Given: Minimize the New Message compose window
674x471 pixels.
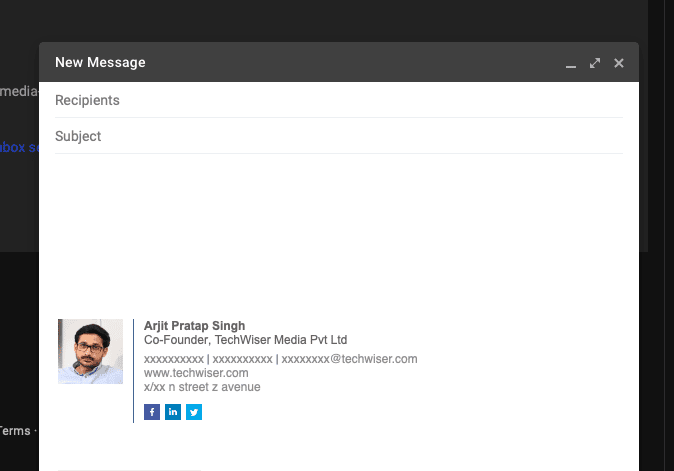Looking at the screenshot, I should (x=571, y=64).
